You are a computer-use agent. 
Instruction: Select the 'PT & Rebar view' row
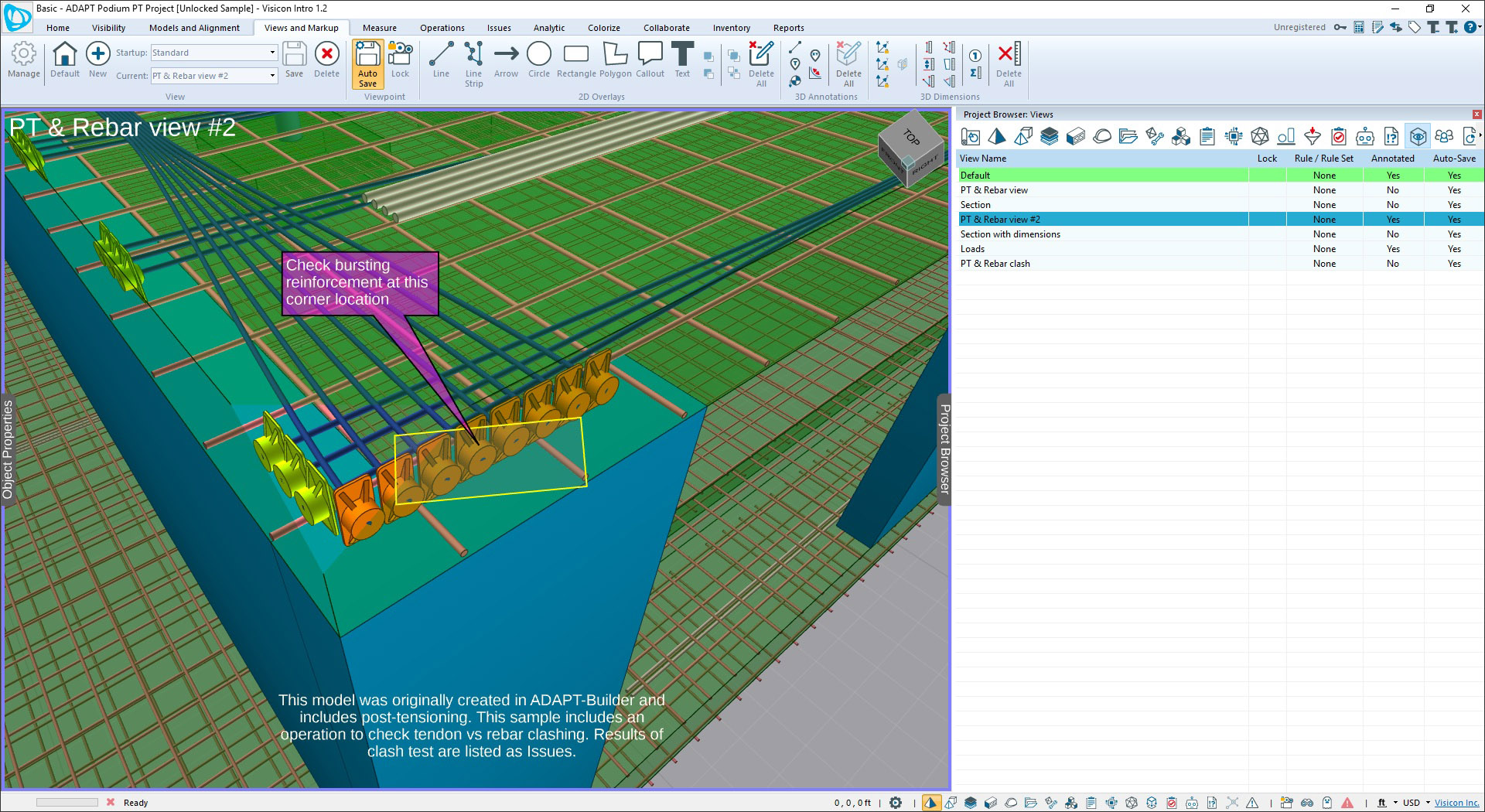point(1220,190)
